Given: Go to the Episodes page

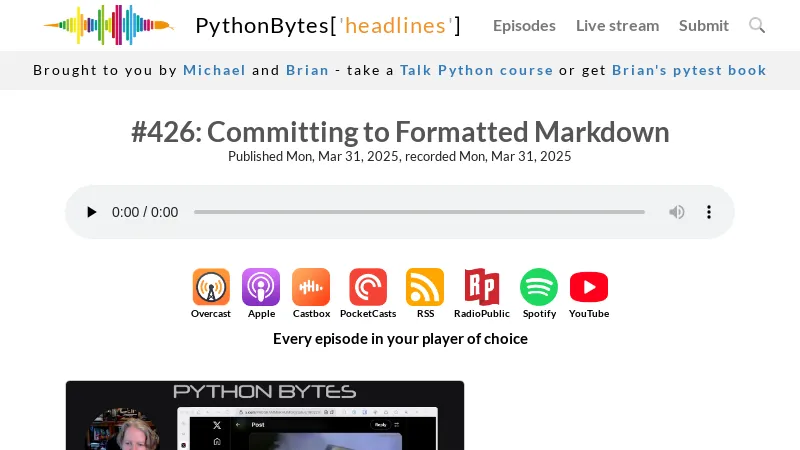Looking at the screenshot, I should click(524, 25).
